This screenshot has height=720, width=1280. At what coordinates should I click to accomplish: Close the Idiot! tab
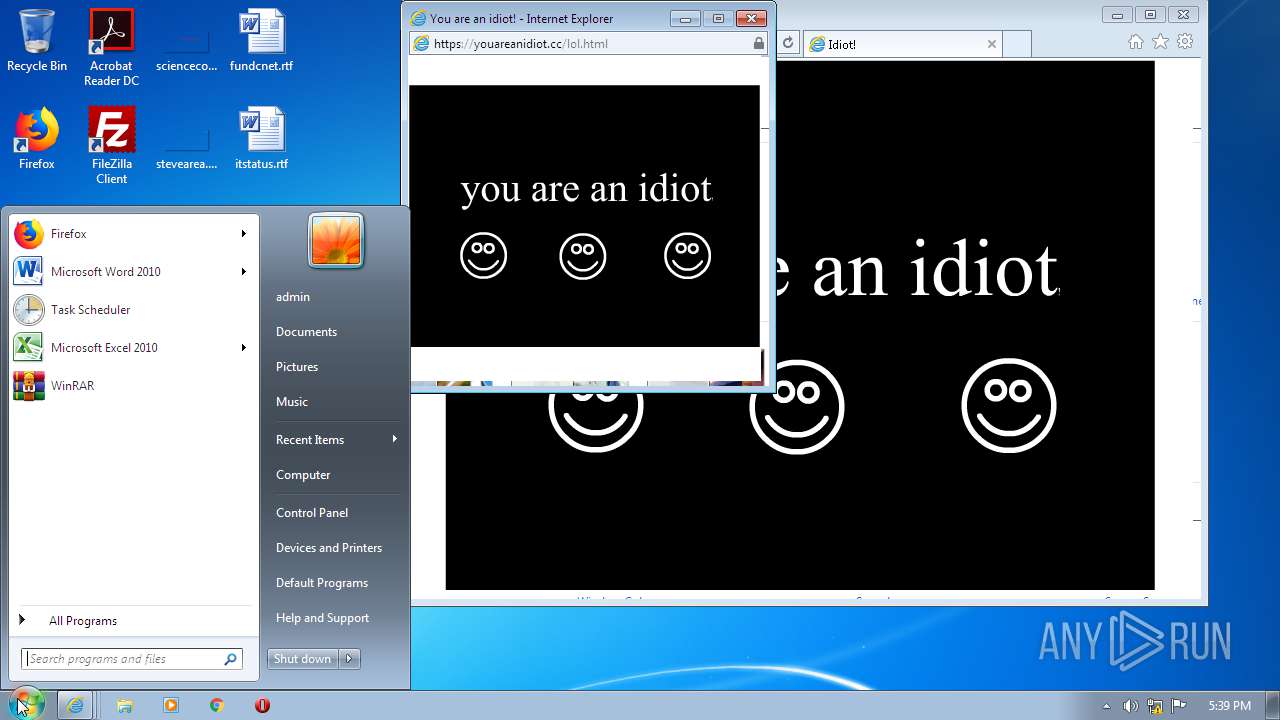992,44
